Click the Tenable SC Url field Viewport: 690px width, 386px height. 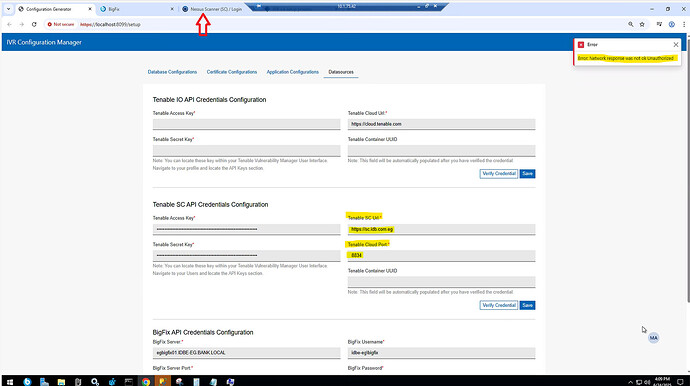point(441,229)
